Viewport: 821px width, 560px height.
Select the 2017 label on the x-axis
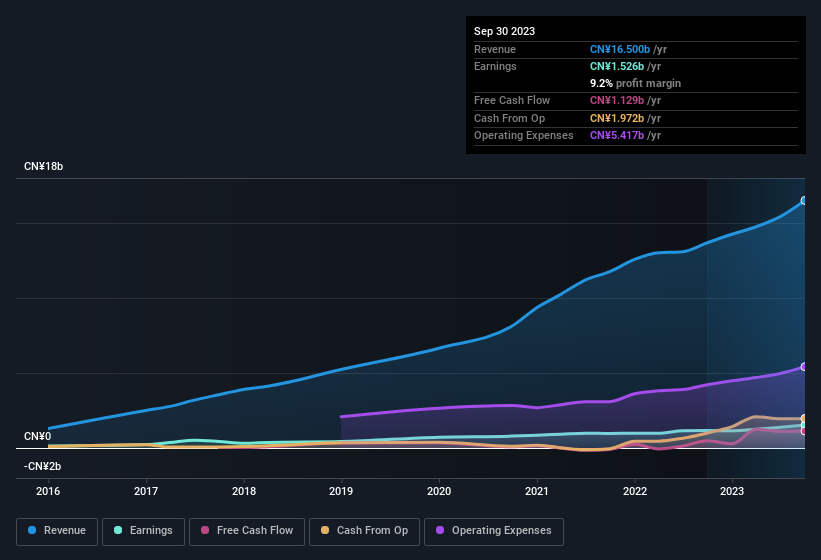click(146, 491)
